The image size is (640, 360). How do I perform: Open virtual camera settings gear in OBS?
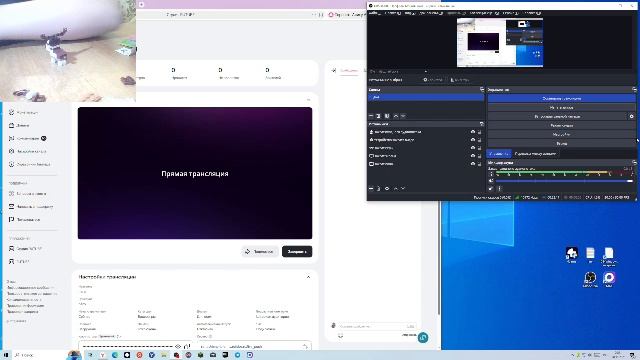click(631, 116)
